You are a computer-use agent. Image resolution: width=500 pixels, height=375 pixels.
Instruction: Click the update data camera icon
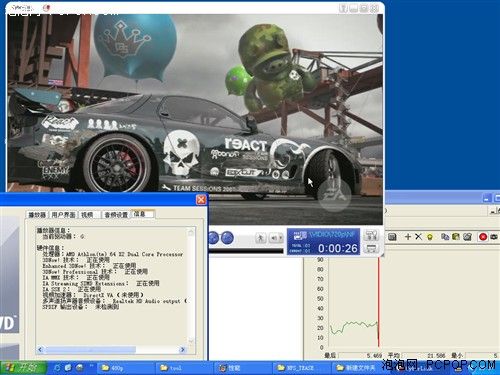point(494,237)
